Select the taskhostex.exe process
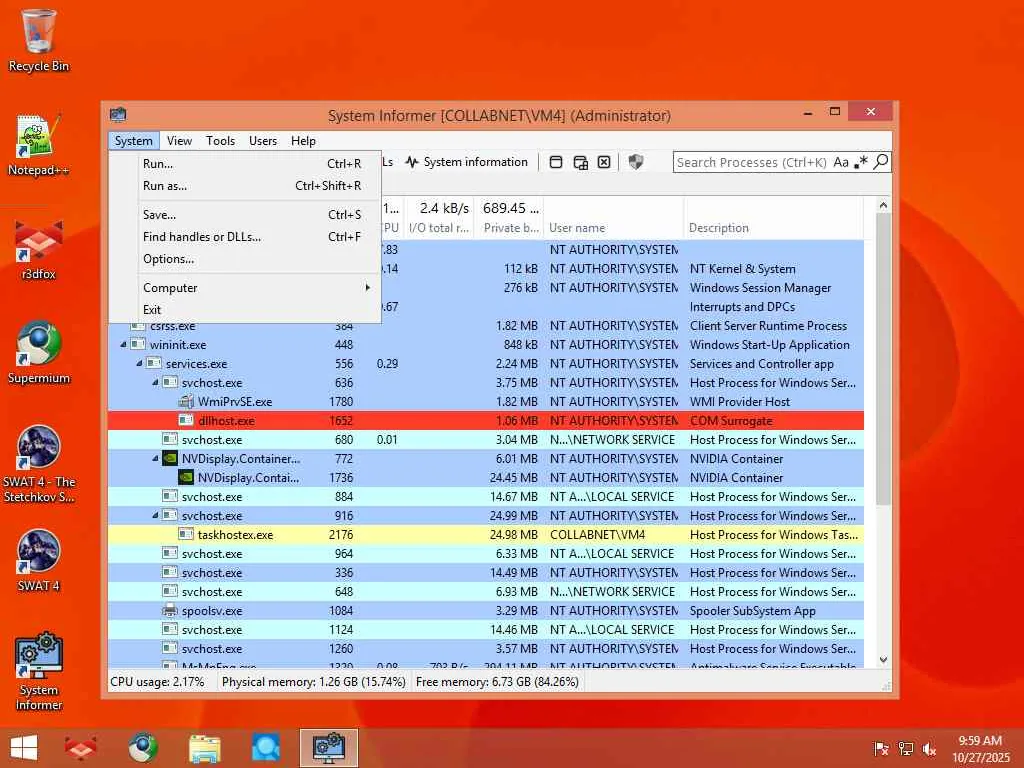Image resolution: width=1024 pixels, height=768 pixels. tap(486, 534)
